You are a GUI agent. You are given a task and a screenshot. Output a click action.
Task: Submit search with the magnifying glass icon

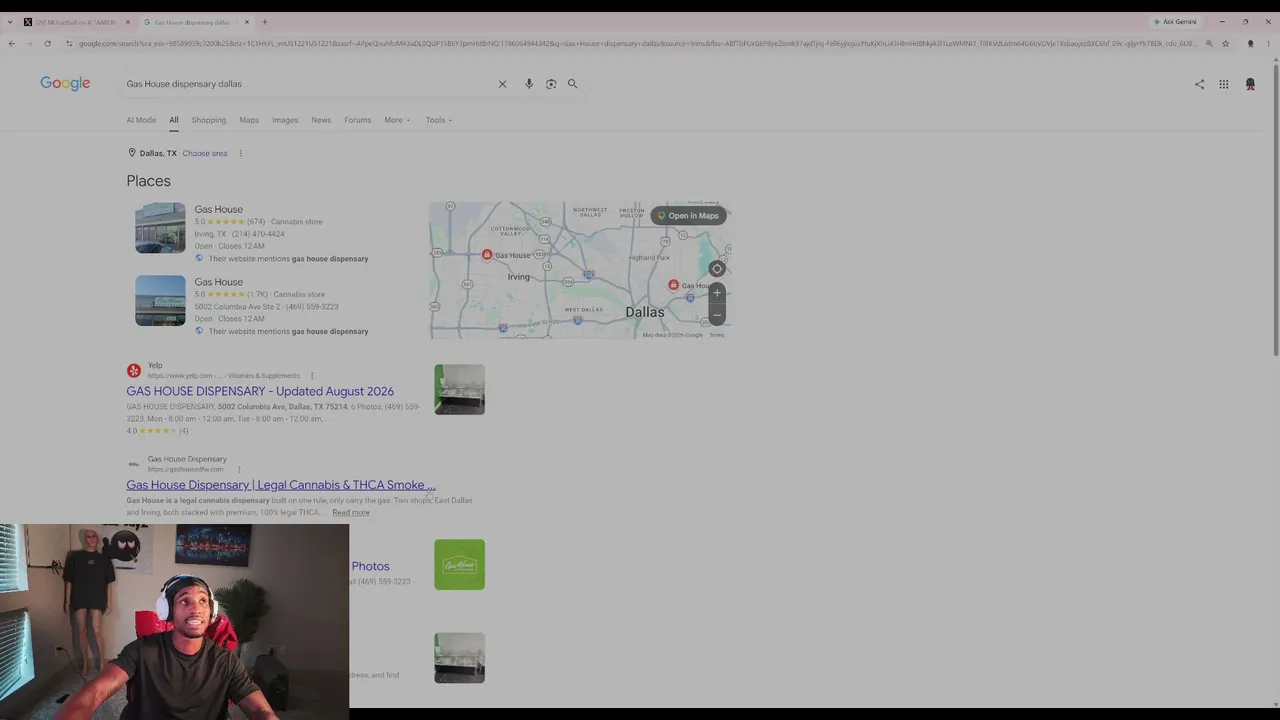(x=573, y=84)
